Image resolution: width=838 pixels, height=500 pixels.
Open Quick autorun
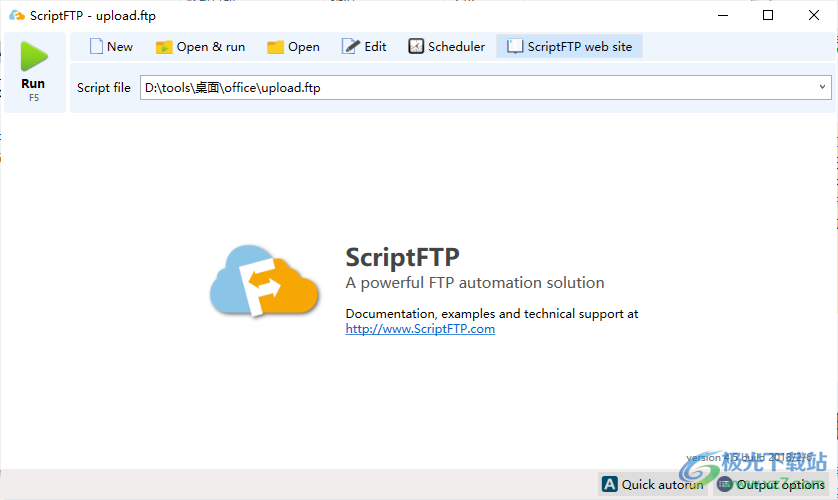coord(653,485)
